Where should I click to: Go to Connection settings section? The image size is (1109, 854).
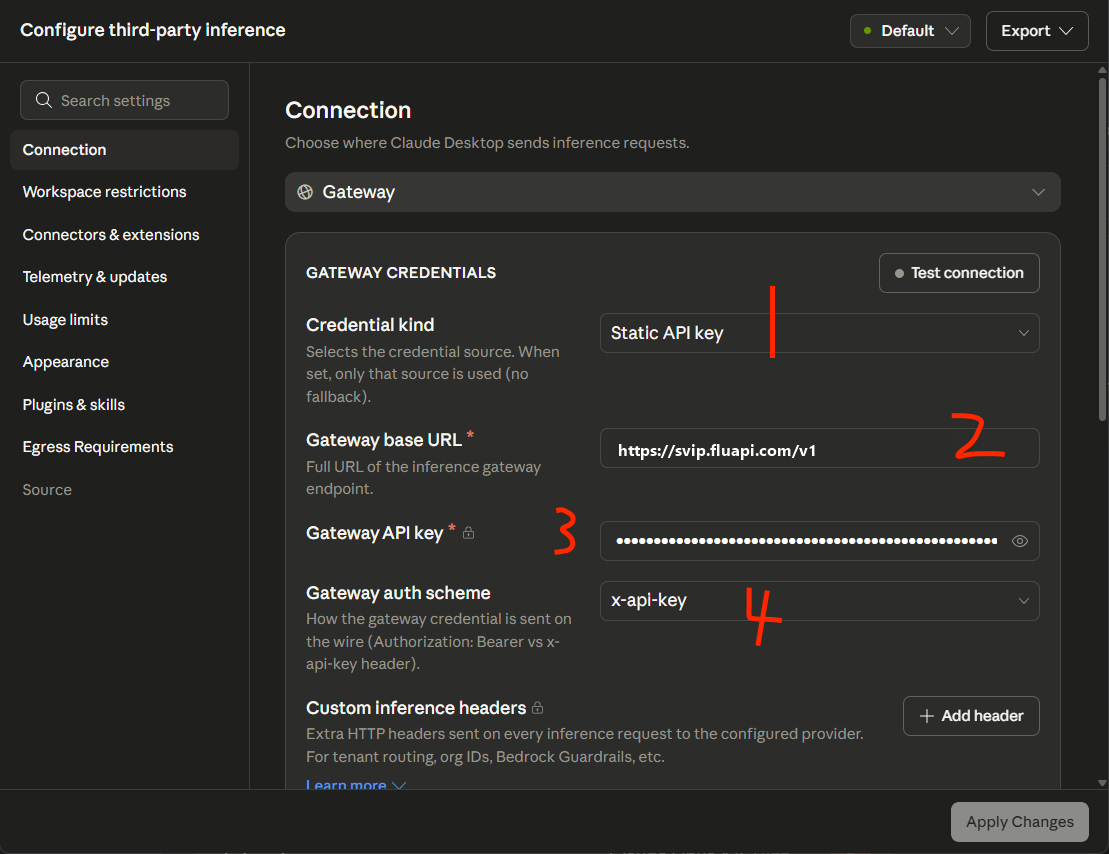coord(124,150)
